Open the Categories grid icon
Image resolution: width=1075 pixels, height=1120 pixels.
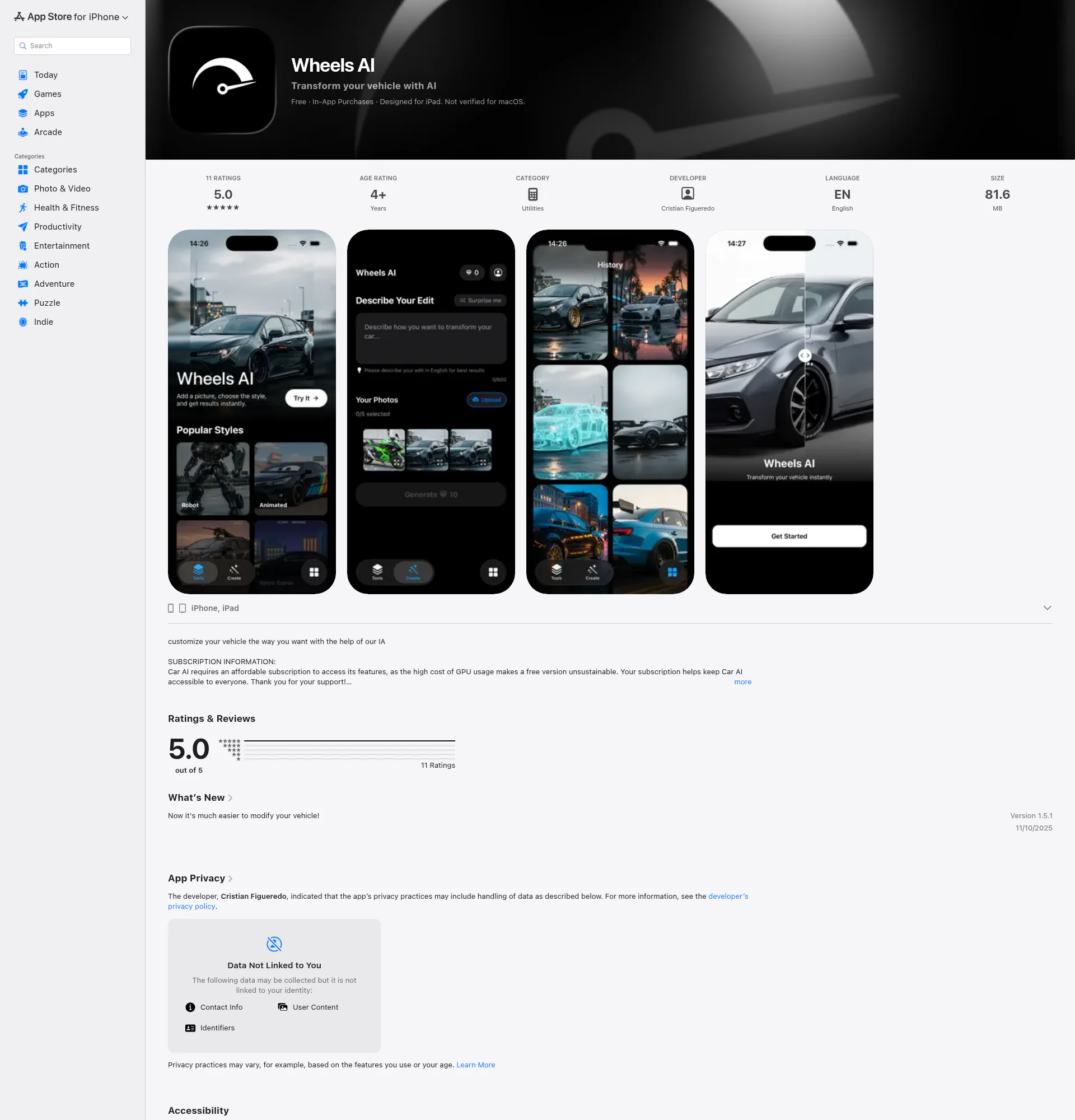click(x=23, y=170)
